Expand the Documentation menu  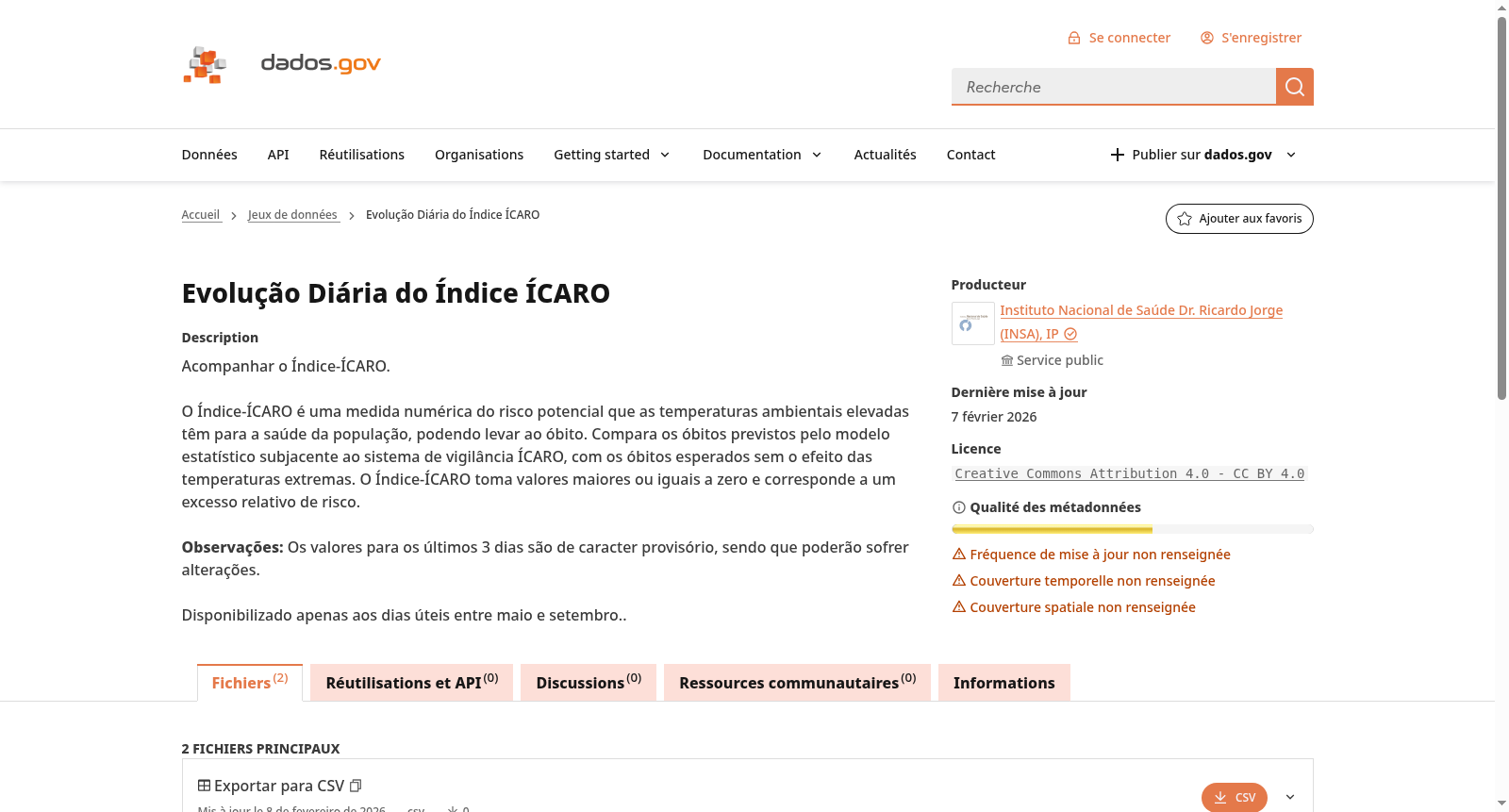tap(763, 155)
